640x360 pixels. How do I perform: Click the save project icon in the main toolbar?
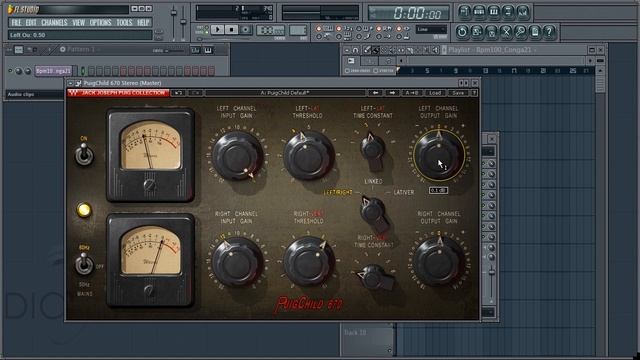(x=477, y=31)
